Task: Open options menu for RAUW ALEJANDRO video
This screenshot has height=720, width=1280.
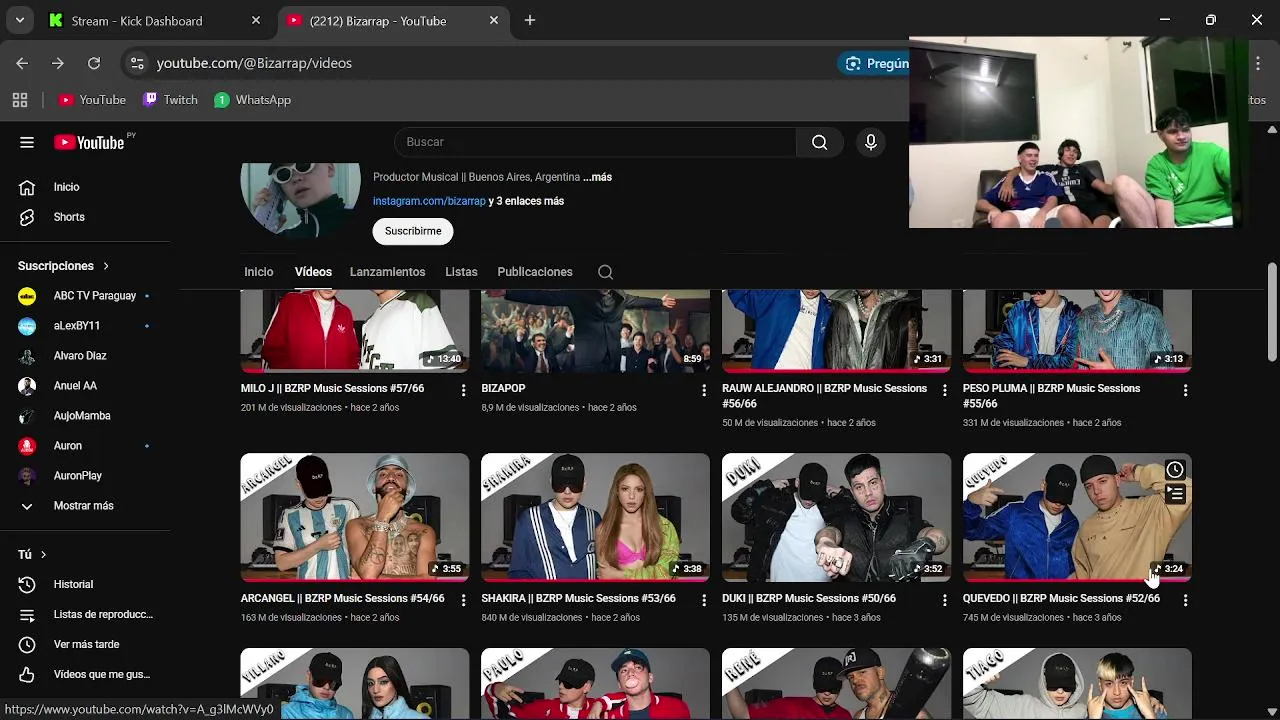Action: [x=945, y=390]
